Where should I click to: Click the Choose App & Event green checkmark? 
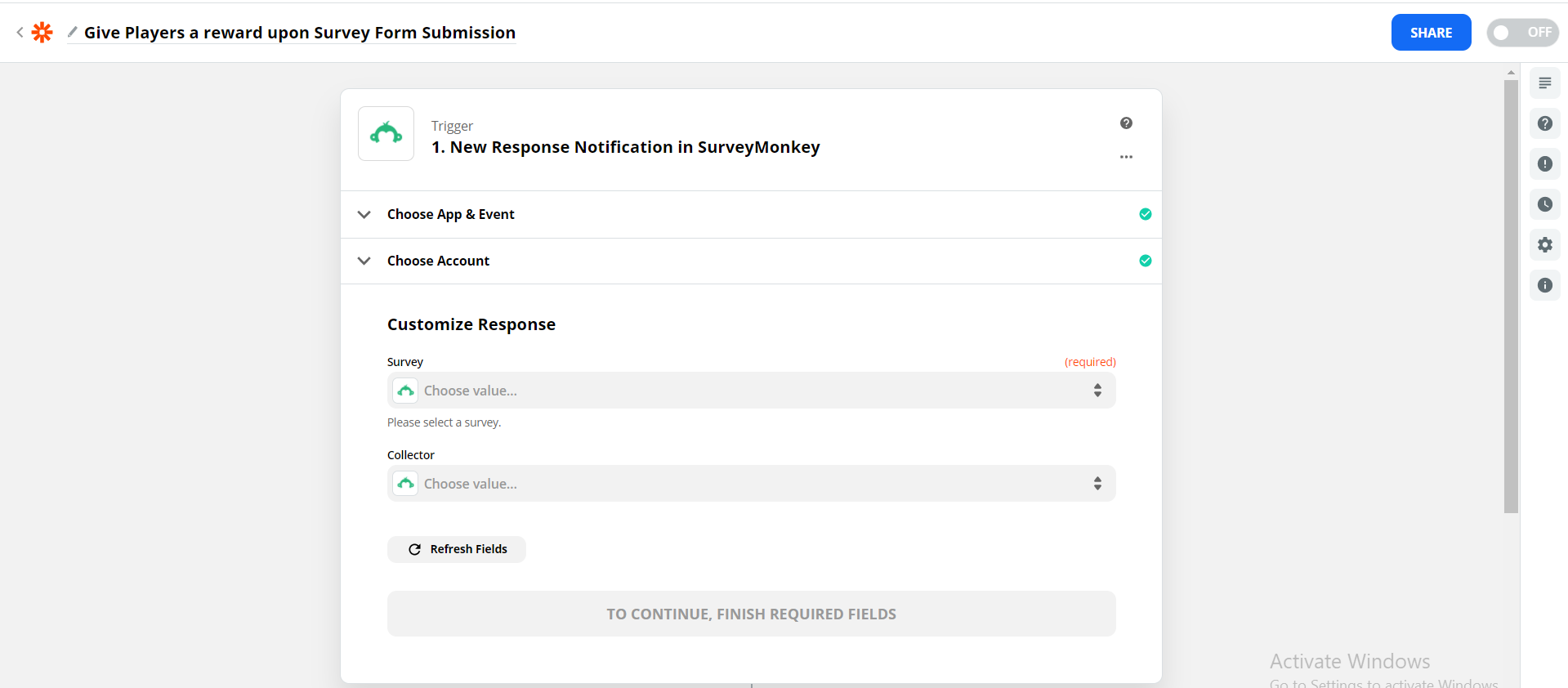tap(1145, 214)
